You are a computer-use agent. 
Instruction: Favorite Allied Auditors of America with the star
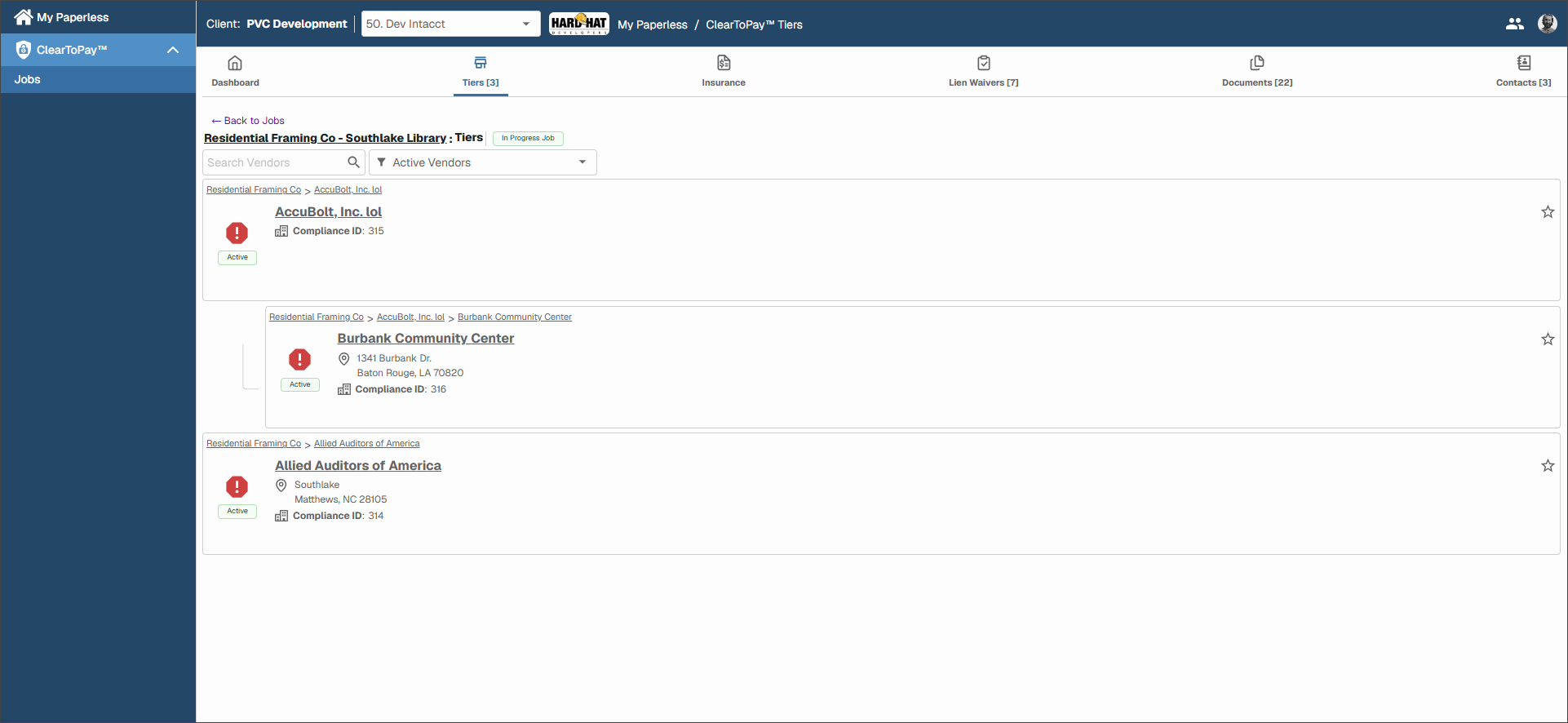click(x=1548, y=466)
